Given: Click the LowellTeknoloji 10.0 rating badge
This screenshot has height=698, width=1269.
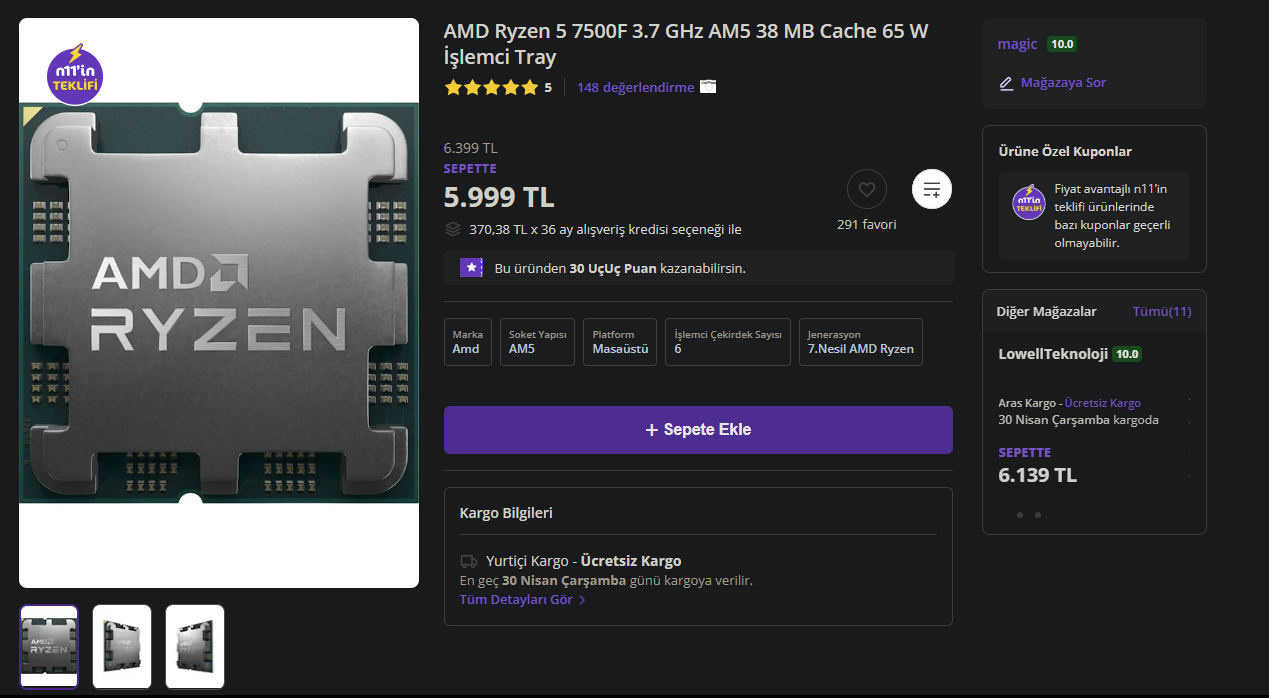Looking at the screenshot, I should tap(1127, 354).
